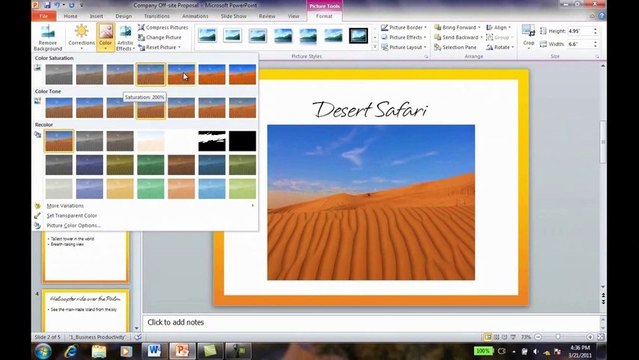Select the No Recolor swatch
This screenshot has width=639, height=360.
pyautogui.click(x=59, y=141)
